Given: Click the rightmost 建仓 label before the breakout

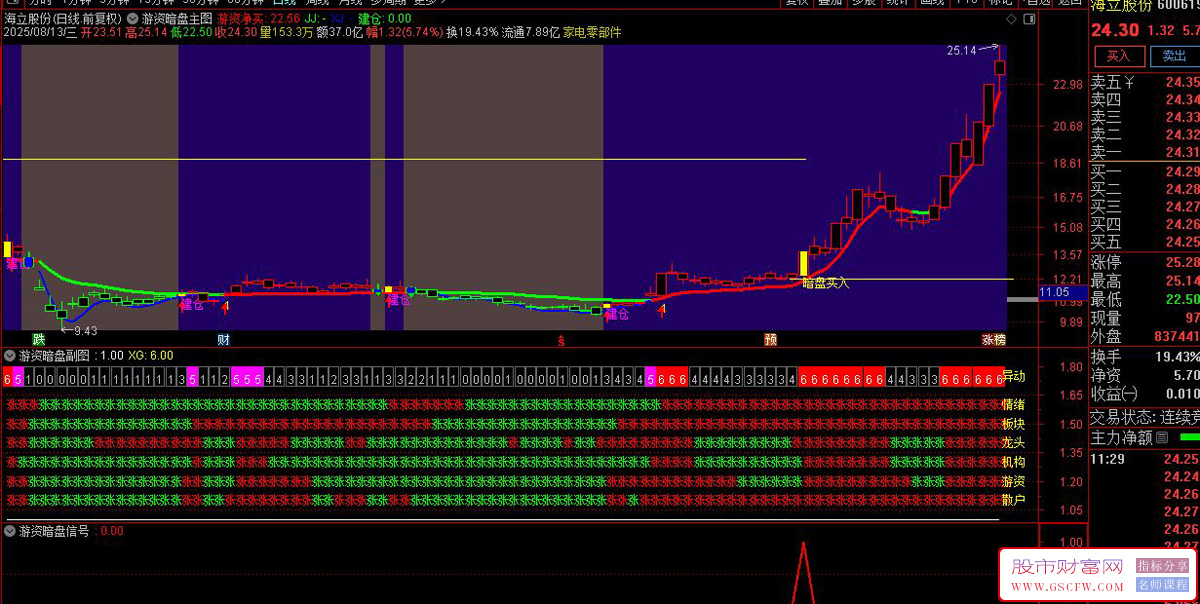Looking at the screenshot, I should pyautogui.click(x=617, y=313).
